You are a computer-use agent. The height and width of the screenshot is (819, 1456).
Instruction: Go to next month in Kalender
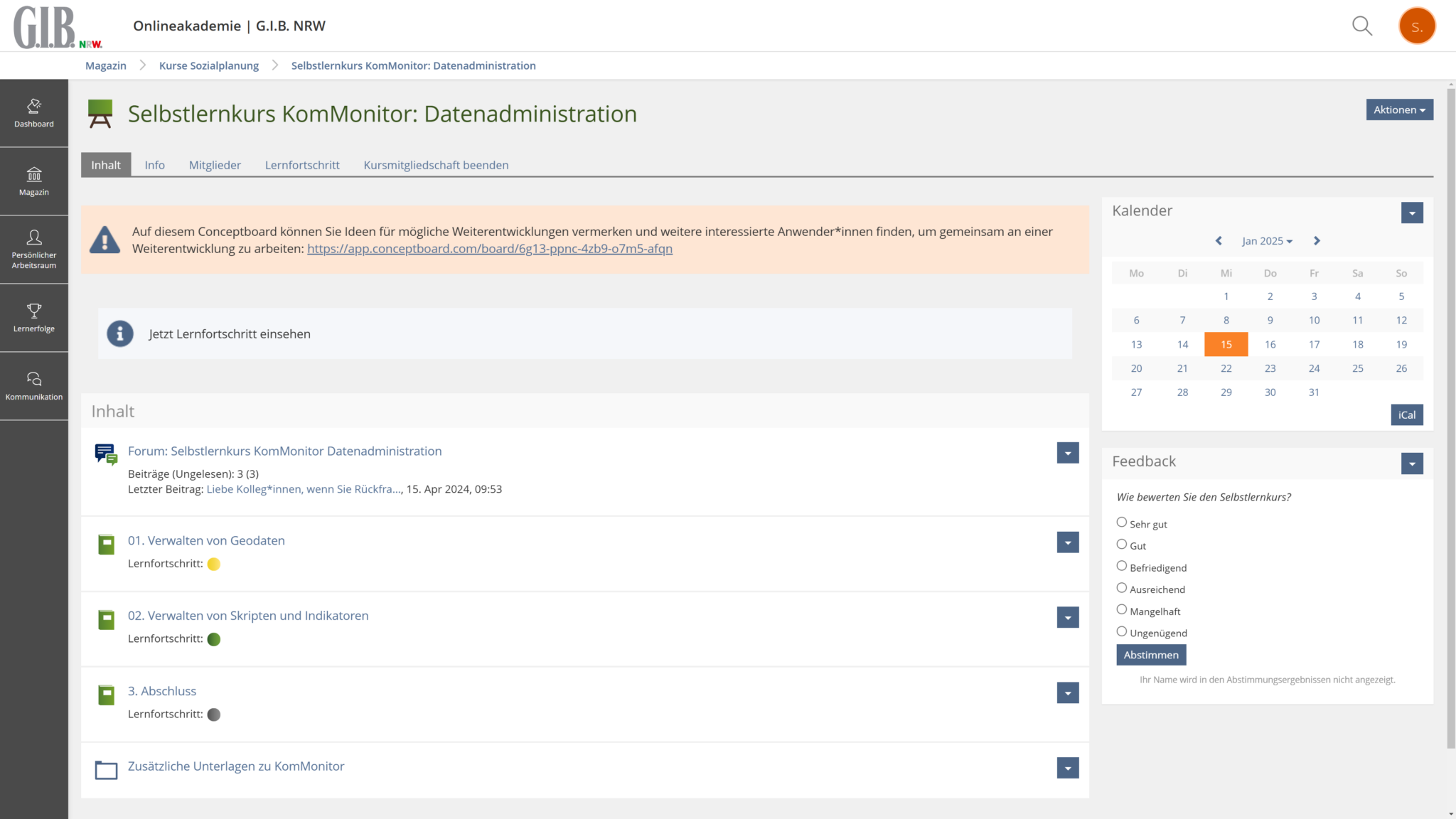[1317, 241]
